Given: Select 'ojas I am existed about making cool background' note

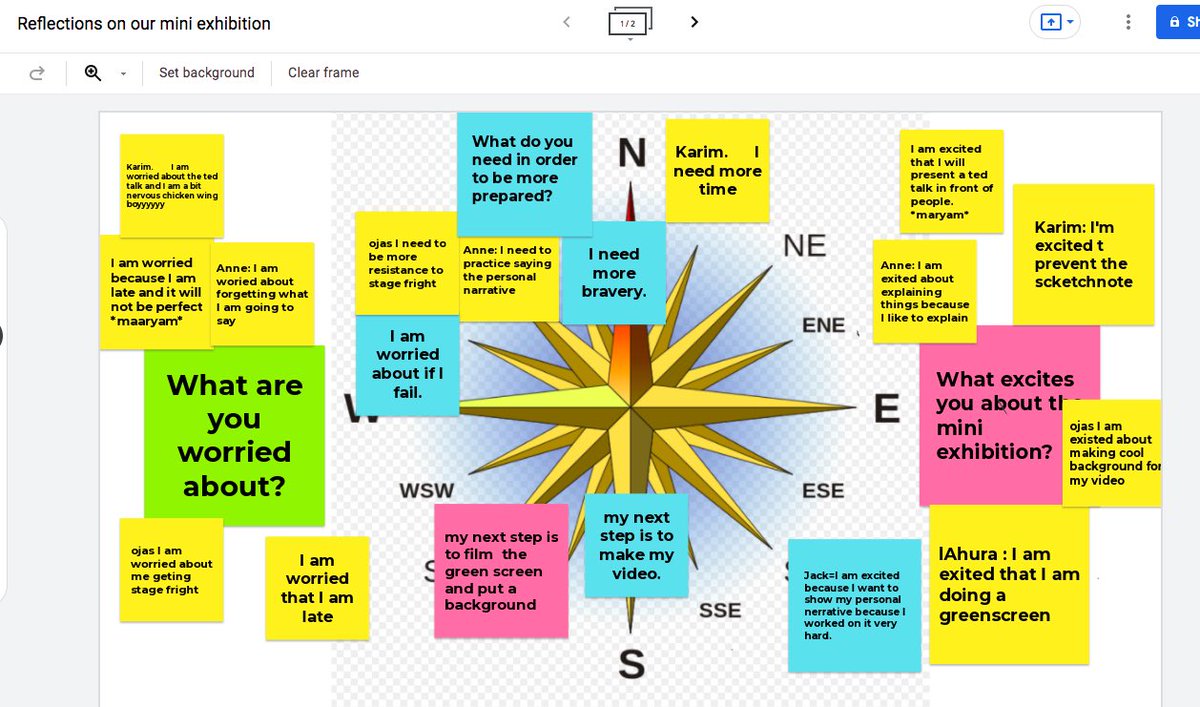Looking at the screenshot, I should click(x=1113, y=452).
